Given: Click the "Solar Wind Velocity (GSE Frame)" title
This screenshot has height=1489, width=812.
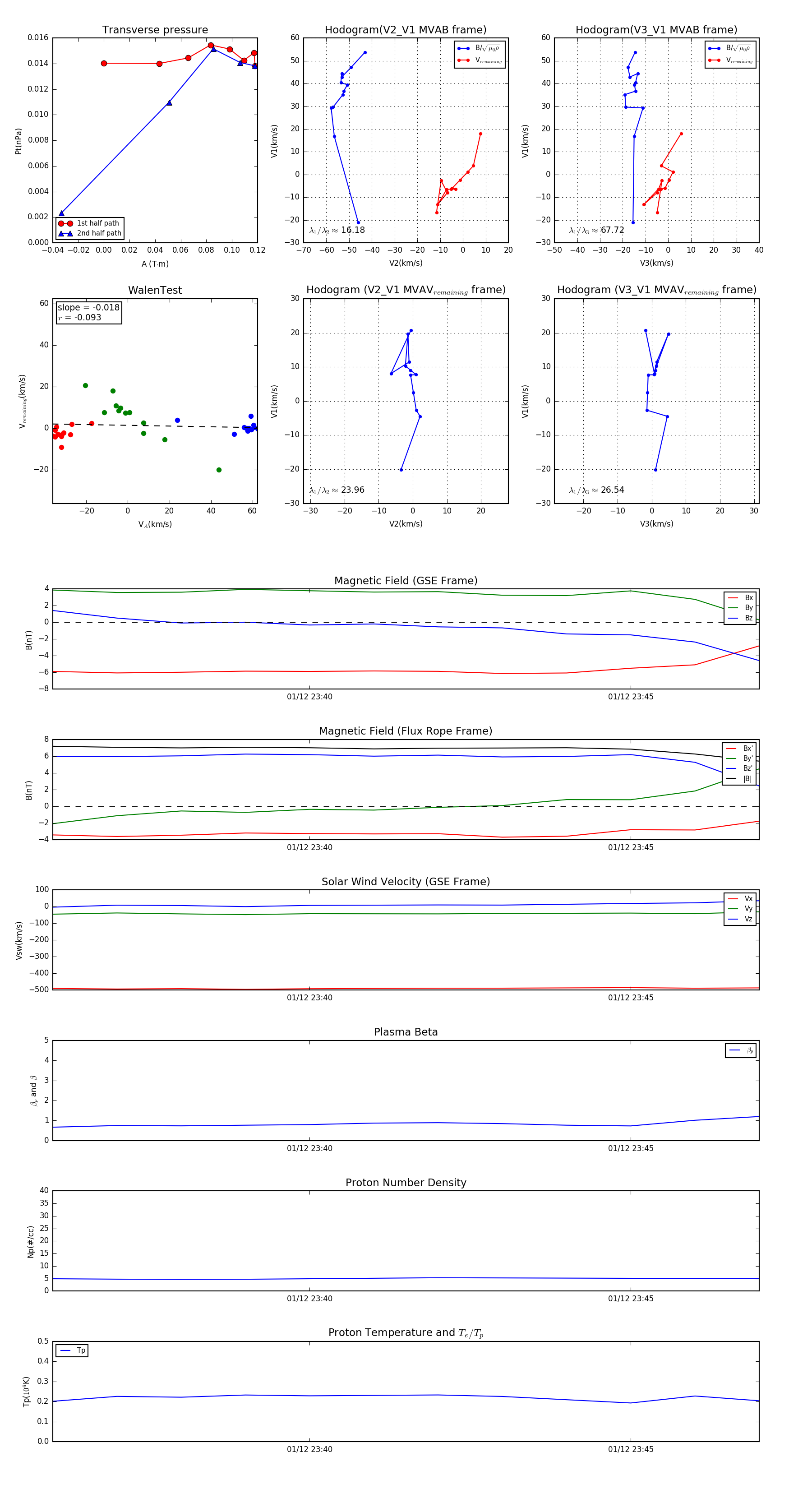Looking at the screenshot, I should 406,882.
